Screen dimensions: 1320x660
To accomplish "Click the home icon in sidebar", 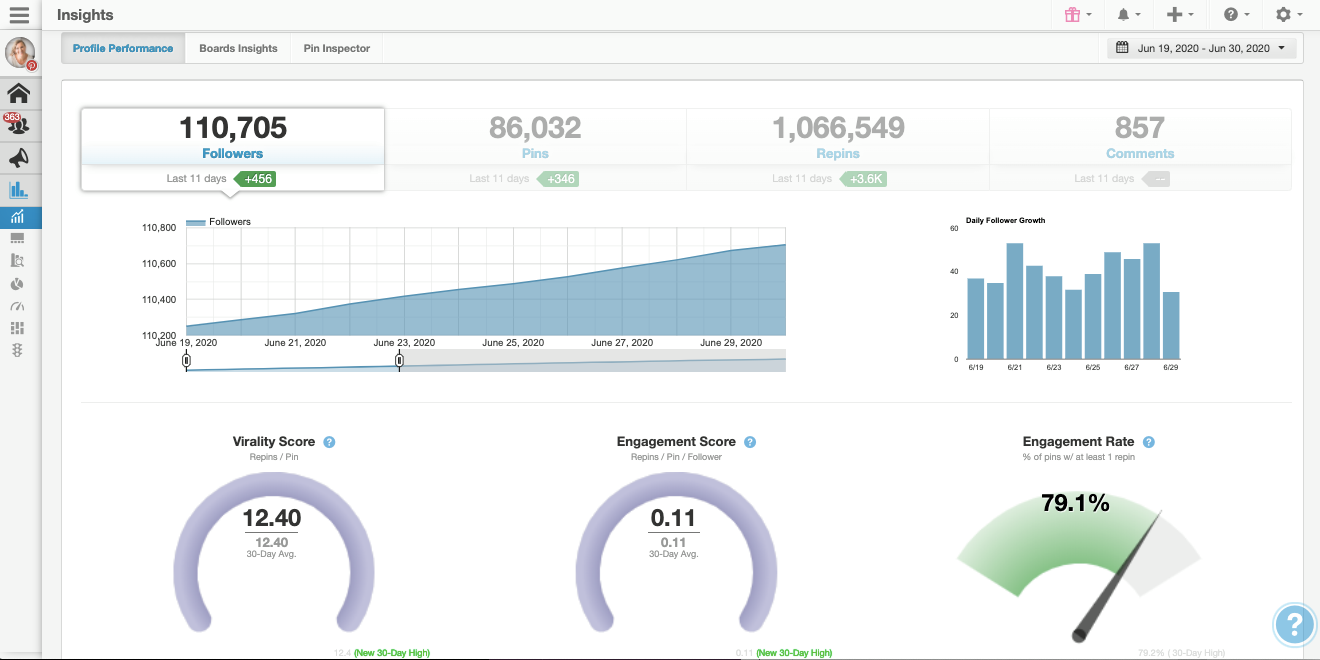I will 18,93.
